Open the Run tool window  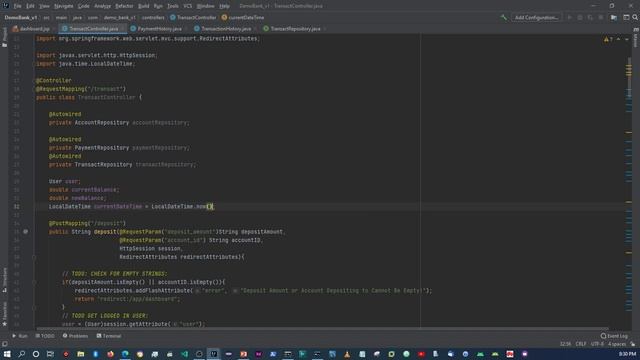(x=20, y=336)
